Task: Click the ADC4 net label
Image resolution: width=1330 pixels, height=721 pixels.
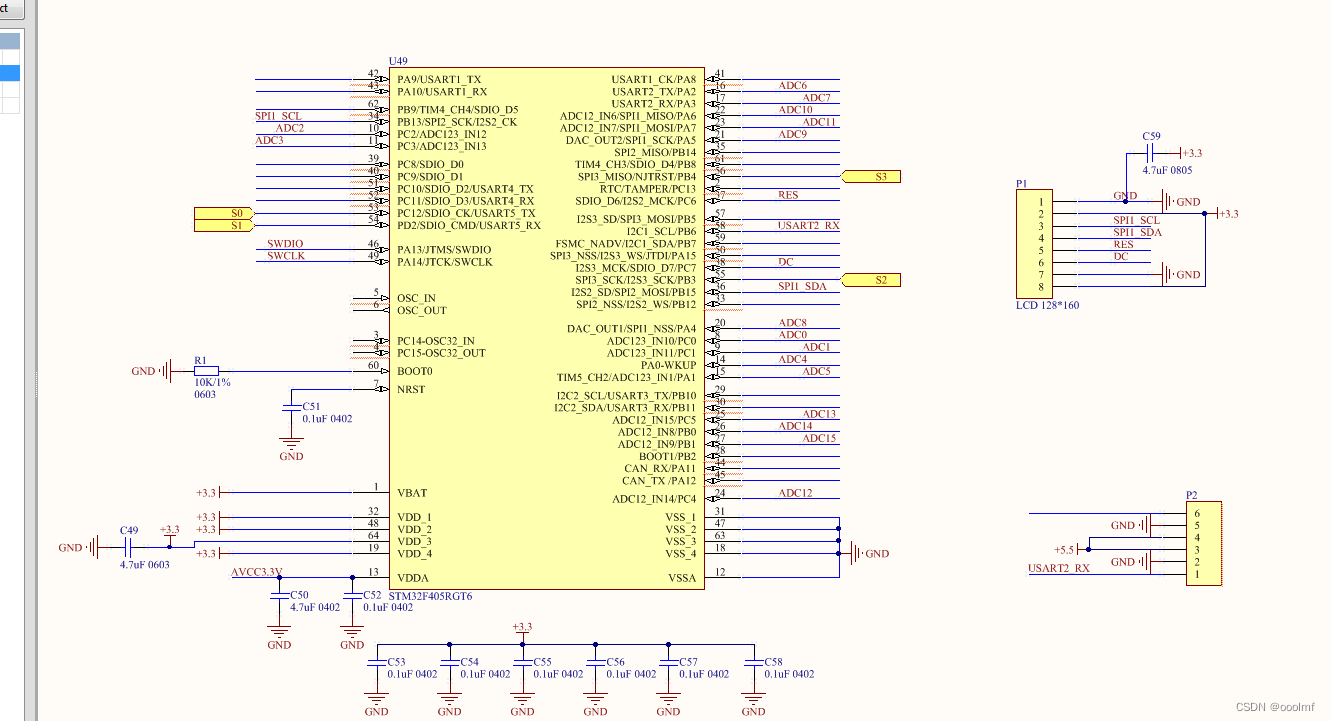Action: (793, 359)
